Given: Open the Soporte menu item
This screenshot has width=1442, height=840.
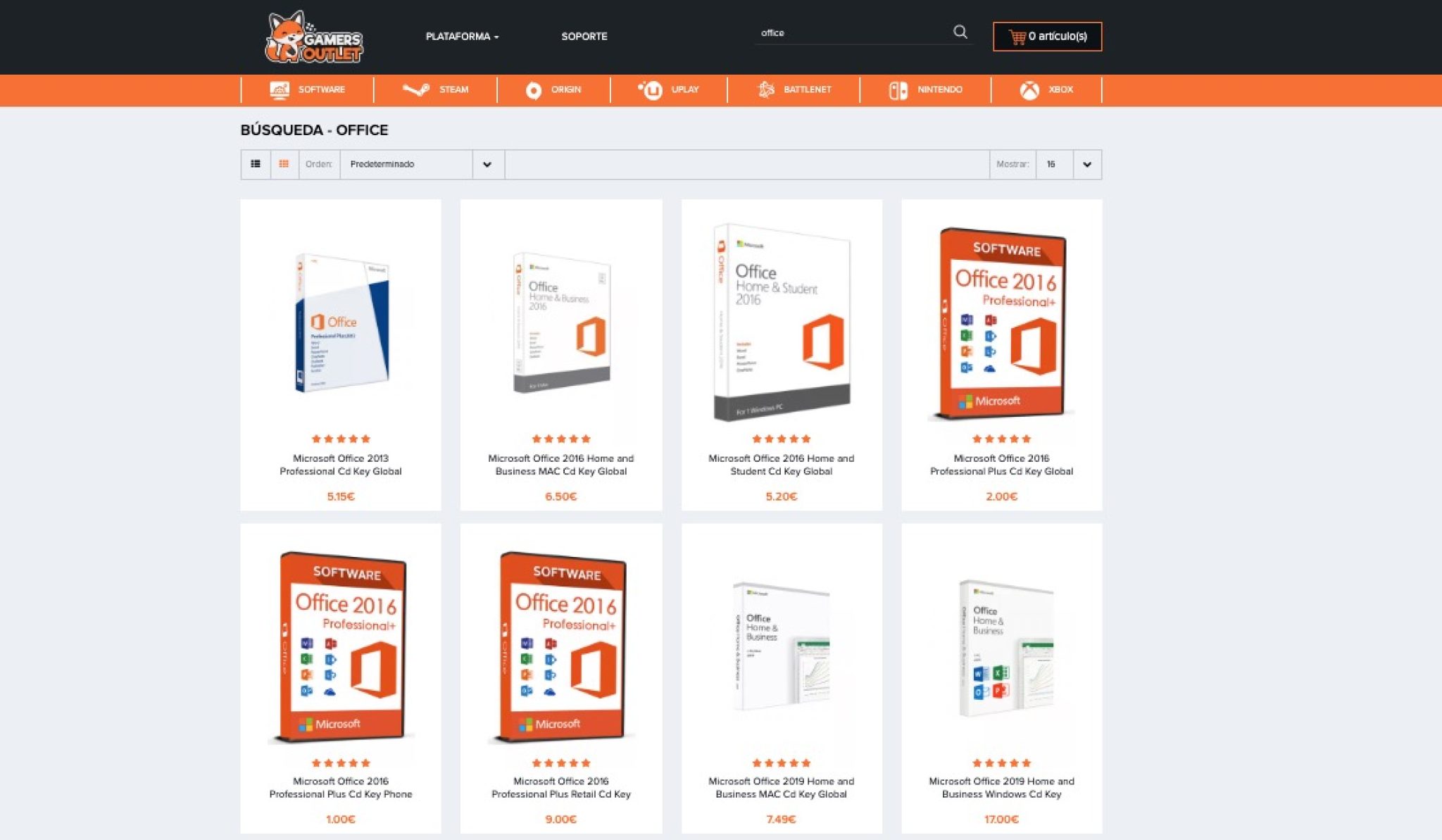Looking at the screenshot, I should point(584,37).
